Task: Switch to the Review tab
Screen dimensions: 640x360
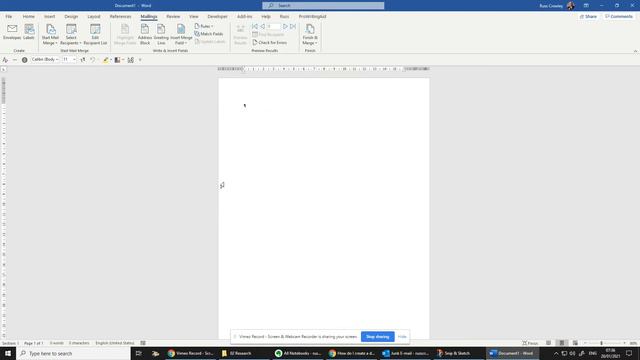Action: coord(173,16)
